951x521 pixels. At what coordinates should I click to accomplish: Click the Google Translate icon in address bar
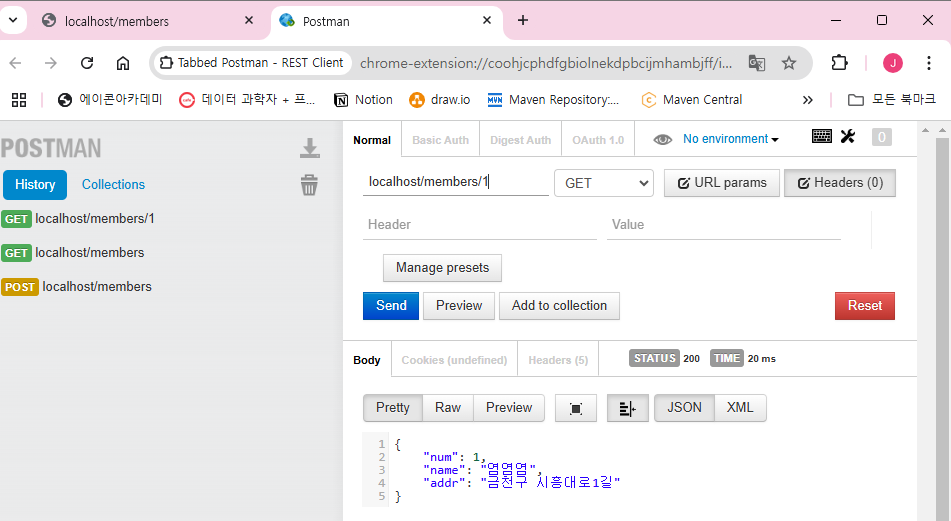[x=756, y=63]
